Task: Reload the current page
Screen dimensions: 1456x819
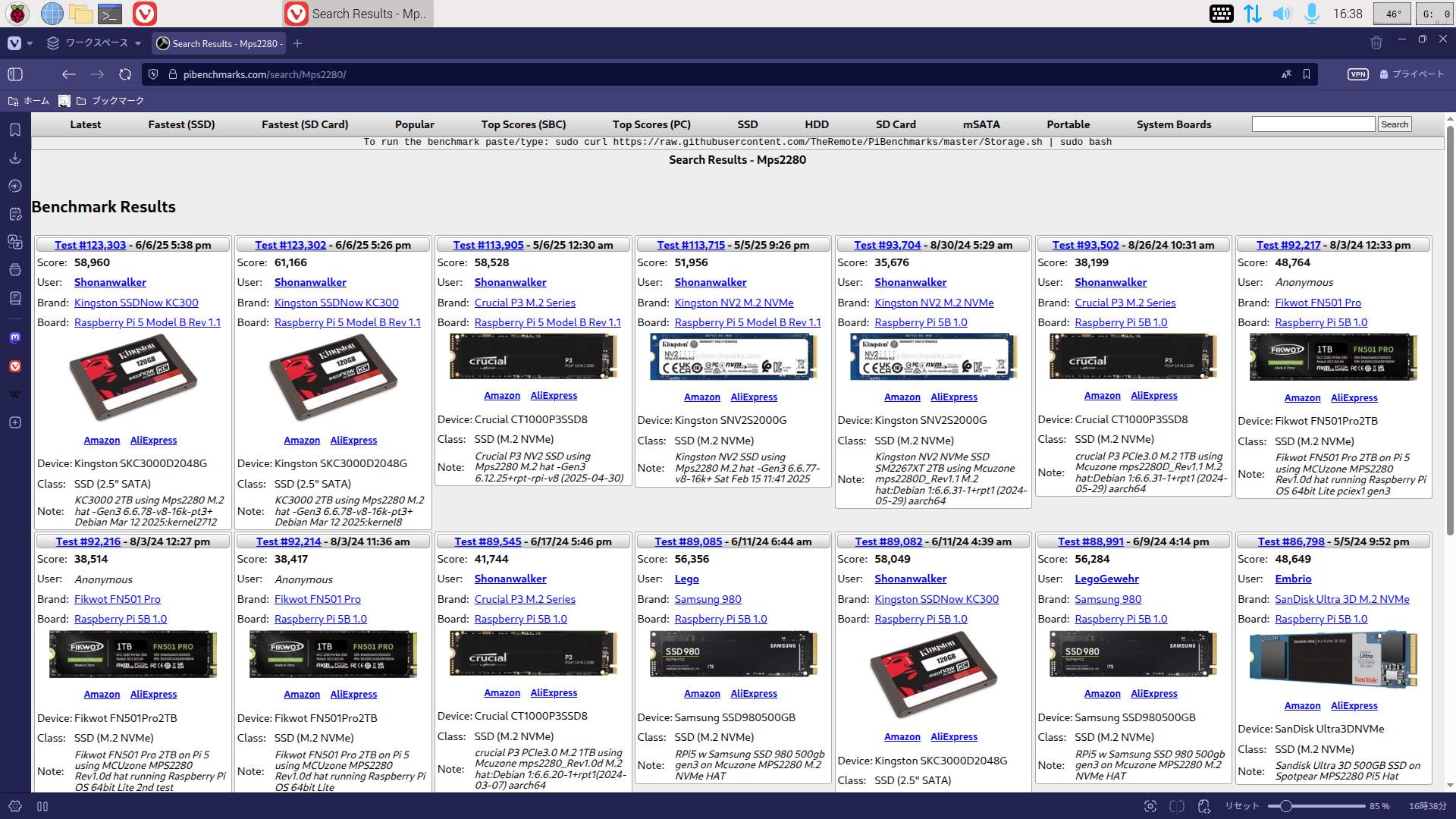Action: [125, 74]
